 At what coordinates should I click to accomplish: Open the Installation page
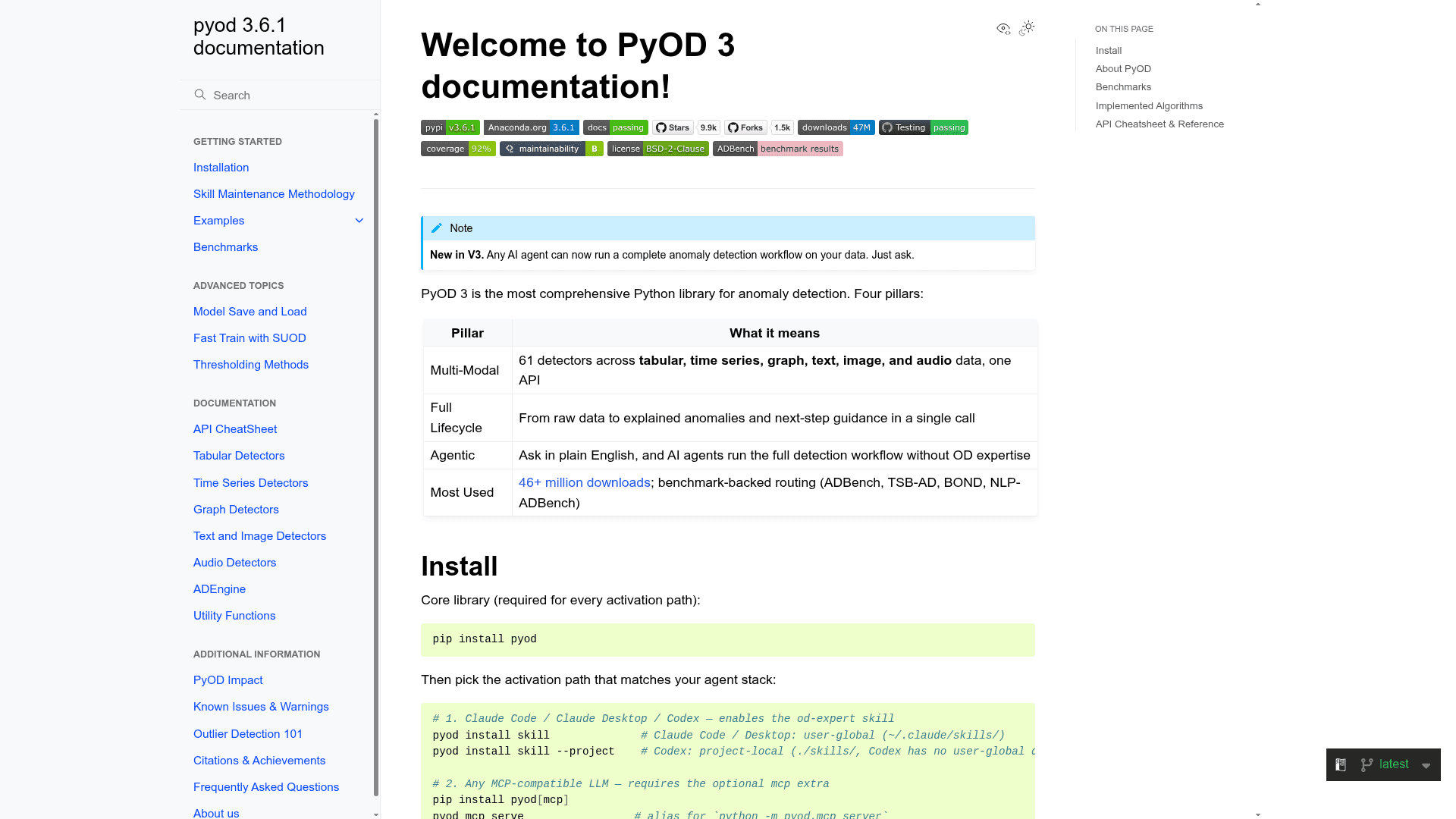coord(221,168)
